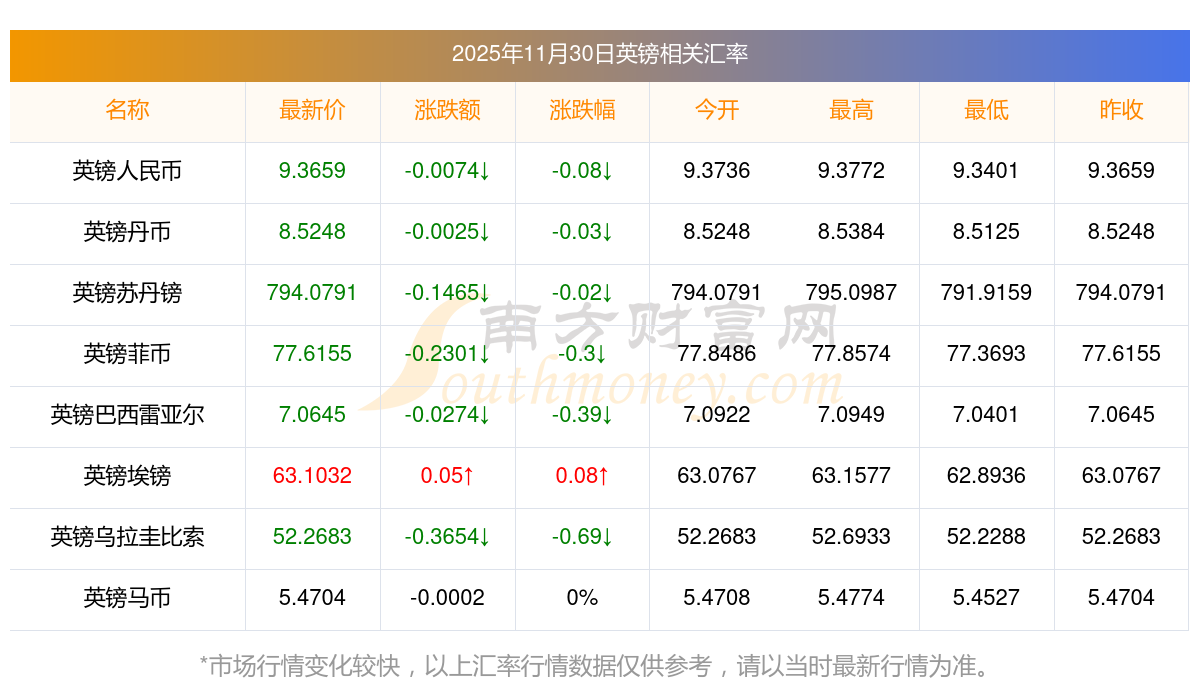
Task: Click change amount -0.0074↓
Action: (x=447, y=171)
